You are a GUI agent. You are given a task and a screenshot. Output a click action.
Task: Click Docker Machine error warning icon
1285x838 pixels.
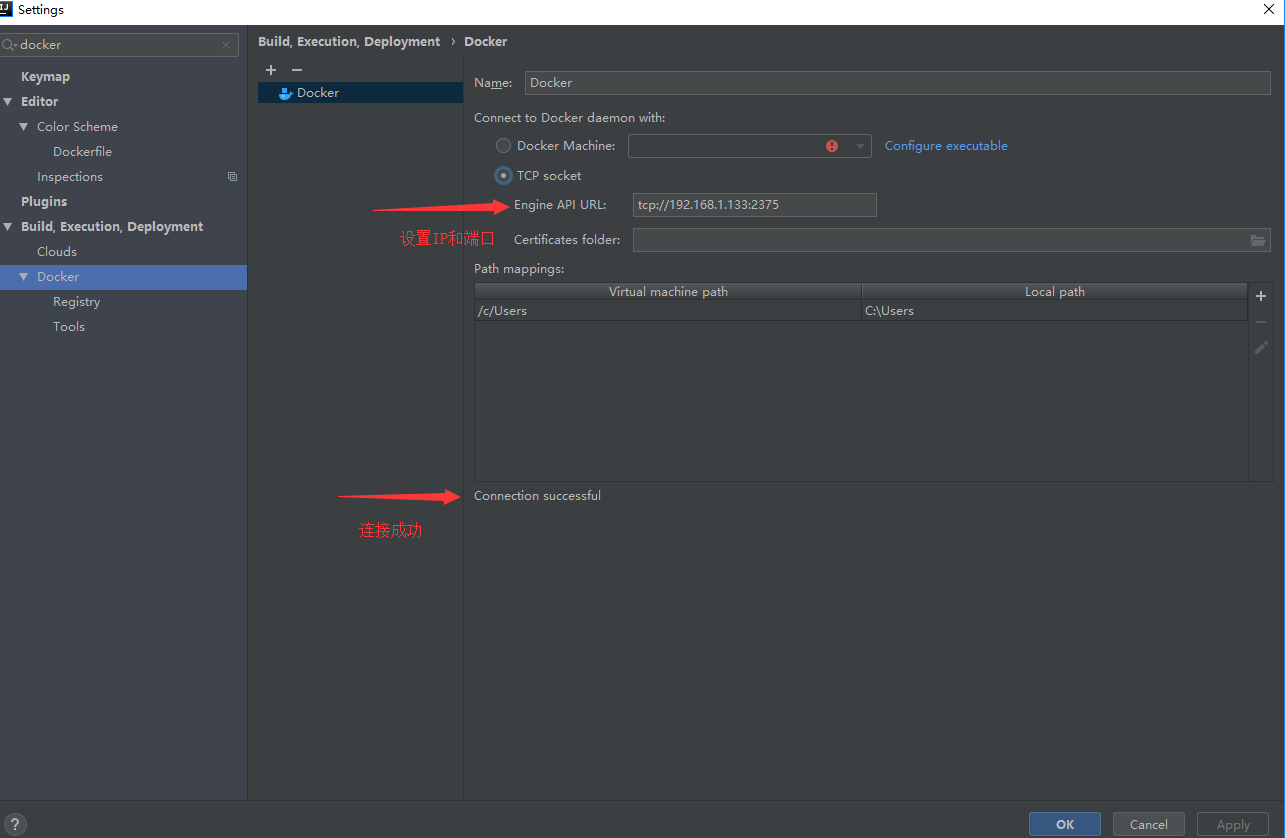tap(832, 146)
